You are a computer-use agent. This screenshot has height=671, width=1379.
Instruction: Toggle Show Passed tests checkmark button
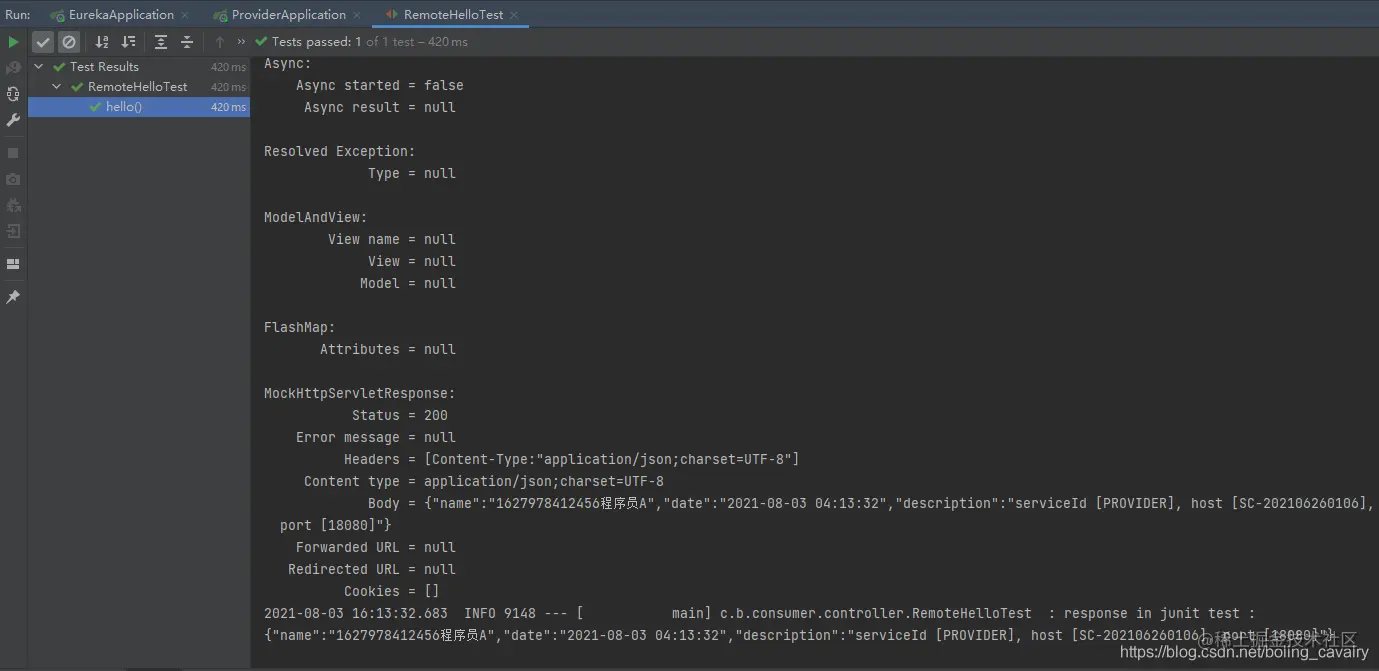43,42
